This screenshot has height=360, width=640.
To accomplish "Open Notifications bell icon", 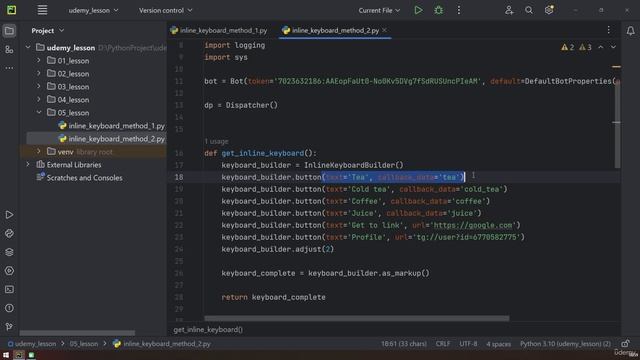I will coord(631,31).
